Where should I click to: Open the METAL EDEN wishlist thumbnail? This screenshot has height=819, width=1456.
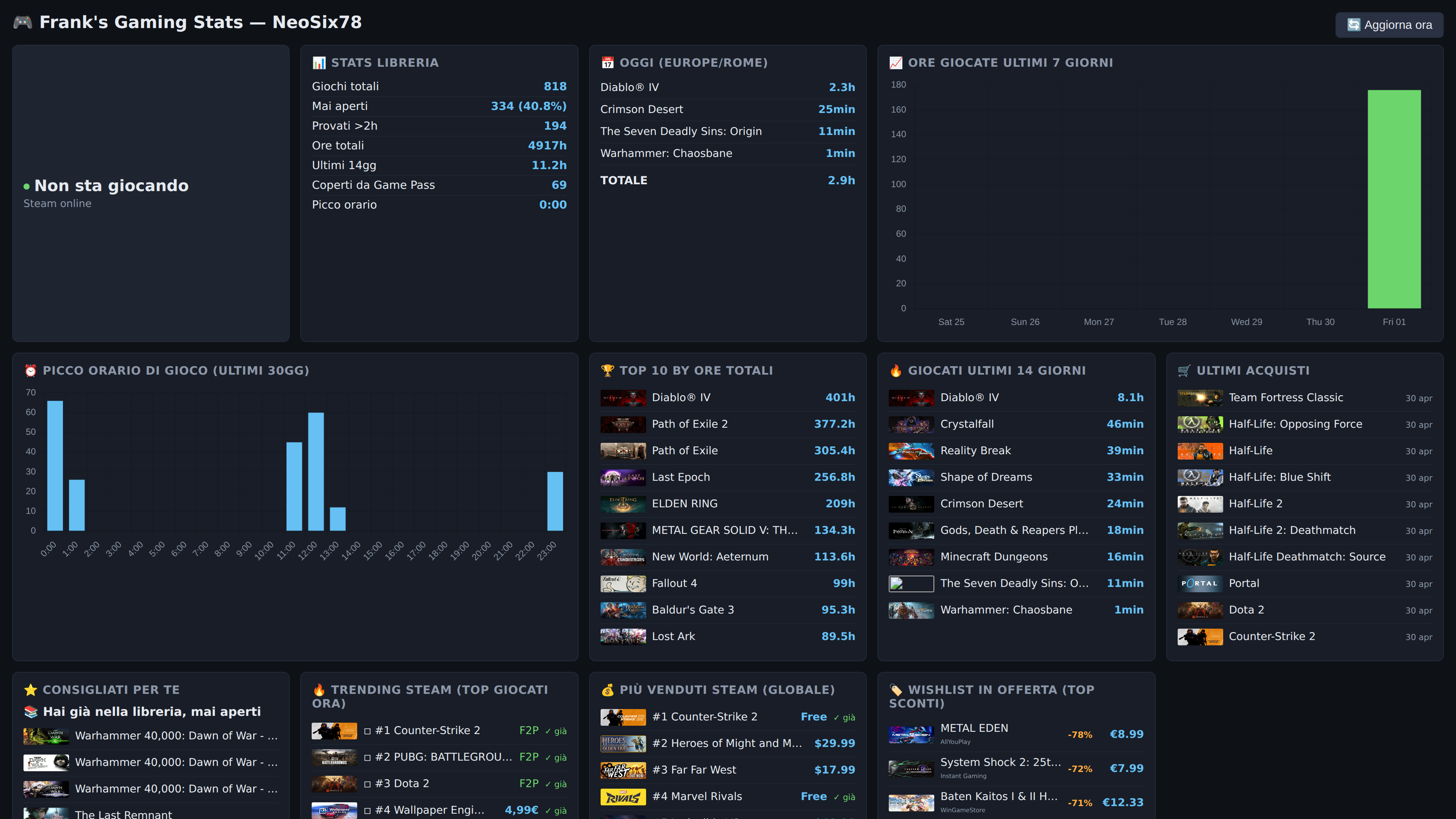911,735
